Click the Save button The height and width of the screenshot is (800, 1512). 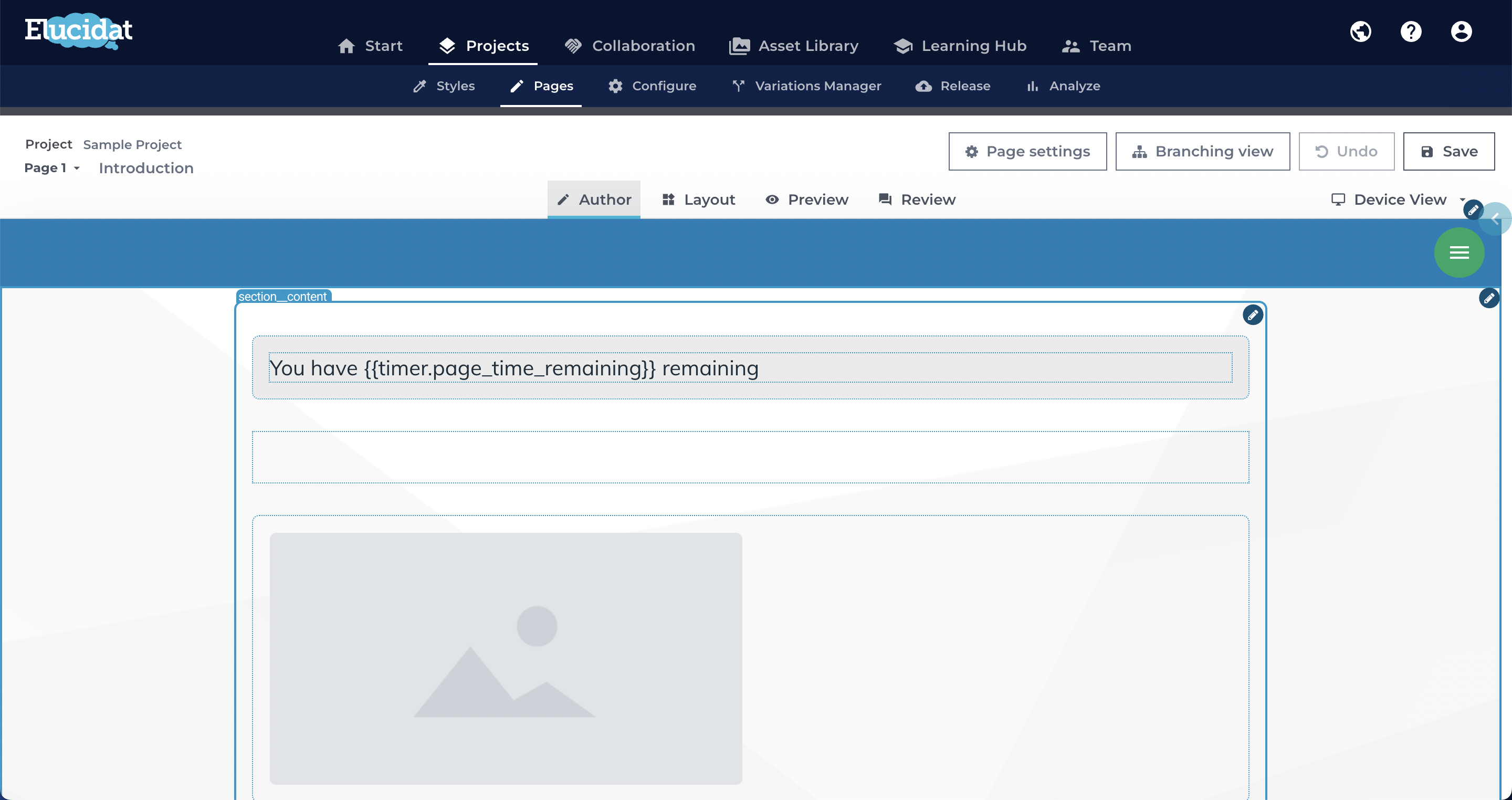1448,151
